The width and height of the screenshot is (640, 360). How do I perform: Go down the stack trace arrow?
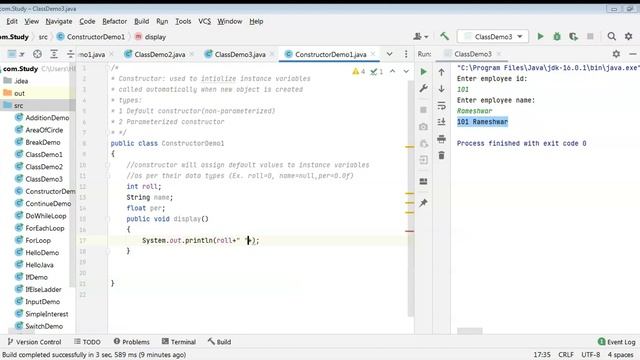tap(441, 89)
